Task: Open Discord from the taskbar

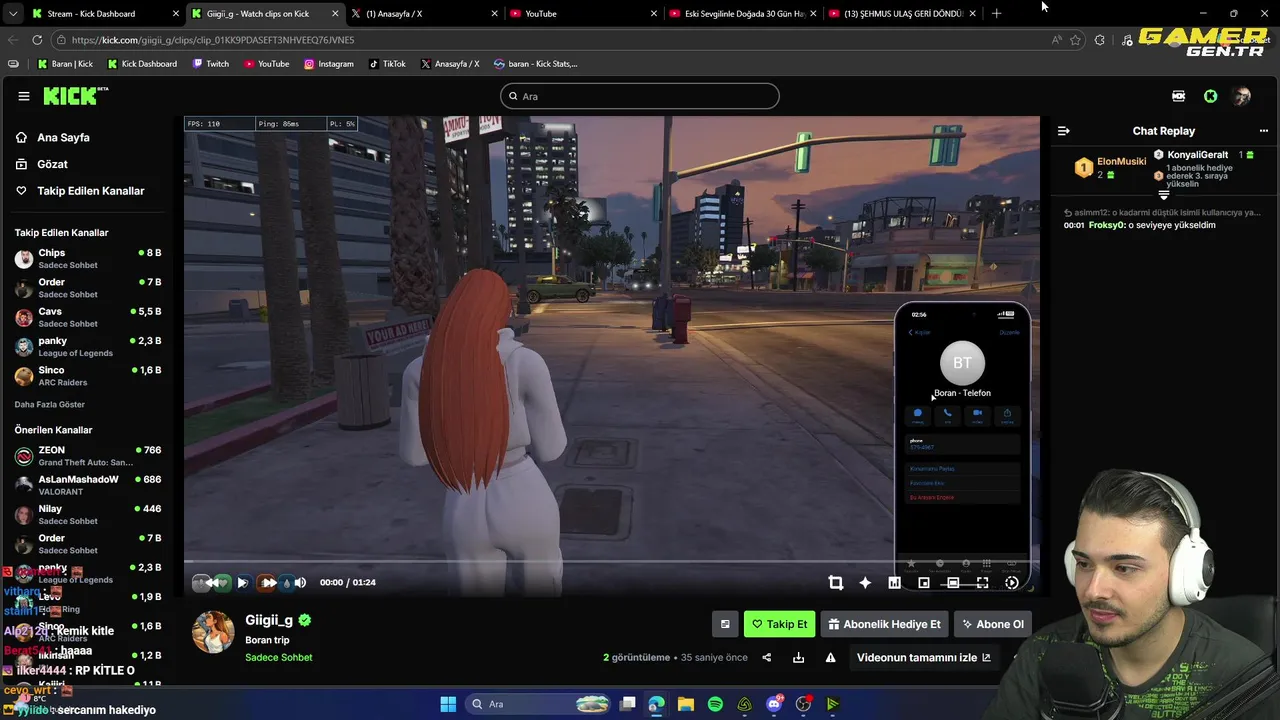Action: coord(774,704)
